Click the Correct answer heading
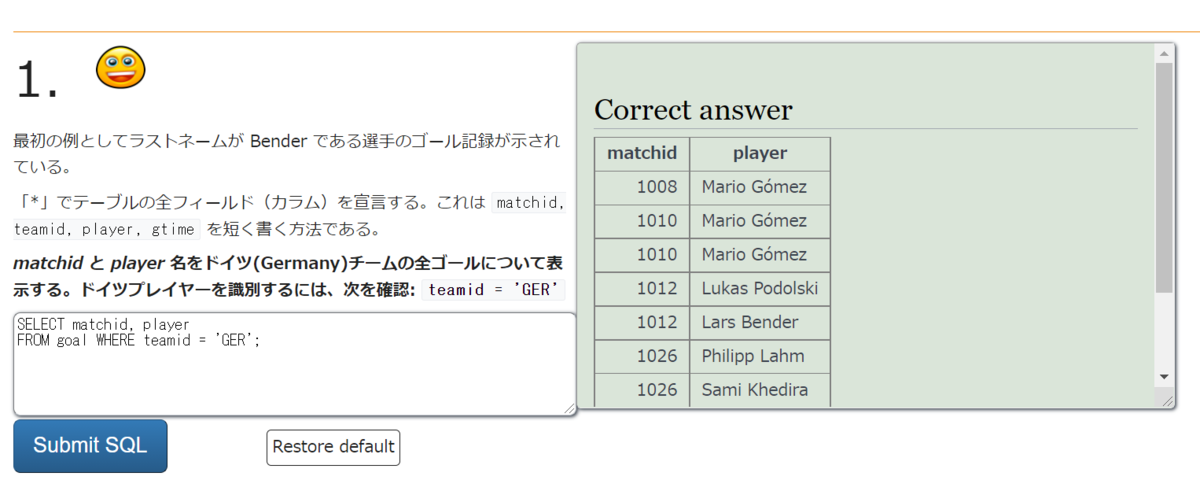The height and width of the screenshot is (491, 1200). coord(693,110)
